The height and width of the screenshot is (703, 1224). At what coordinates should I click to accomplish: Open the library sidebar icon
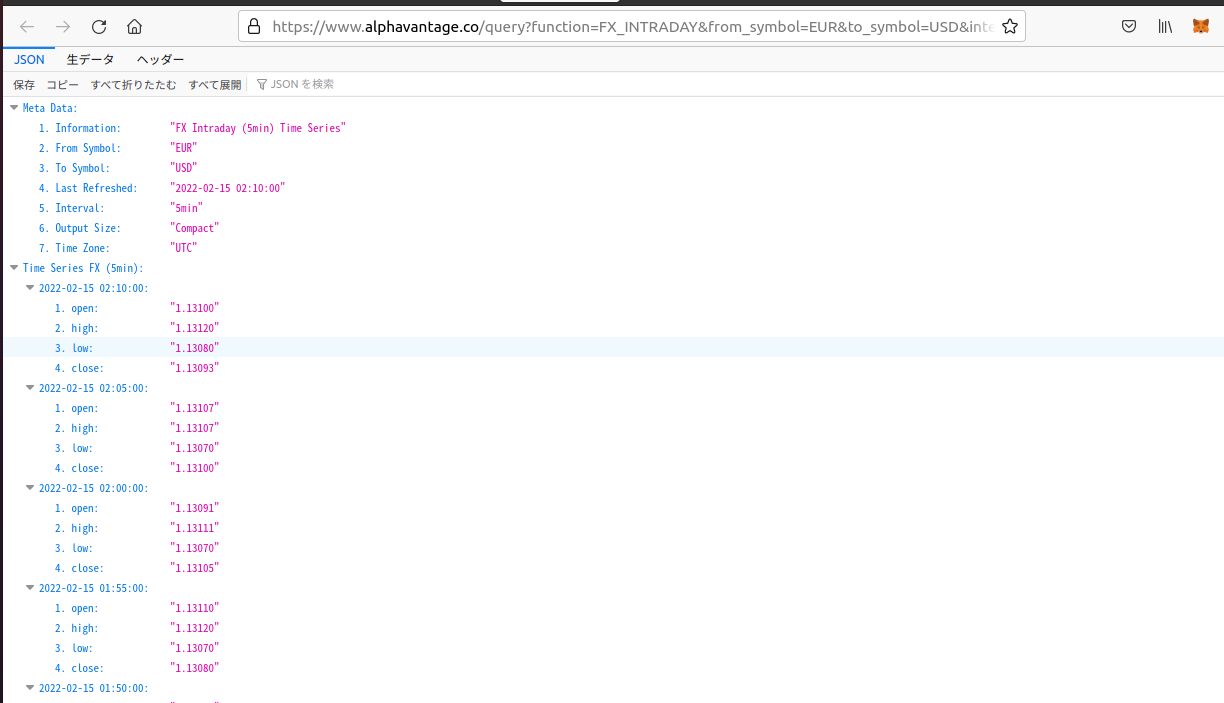(x=1164, y=26)
